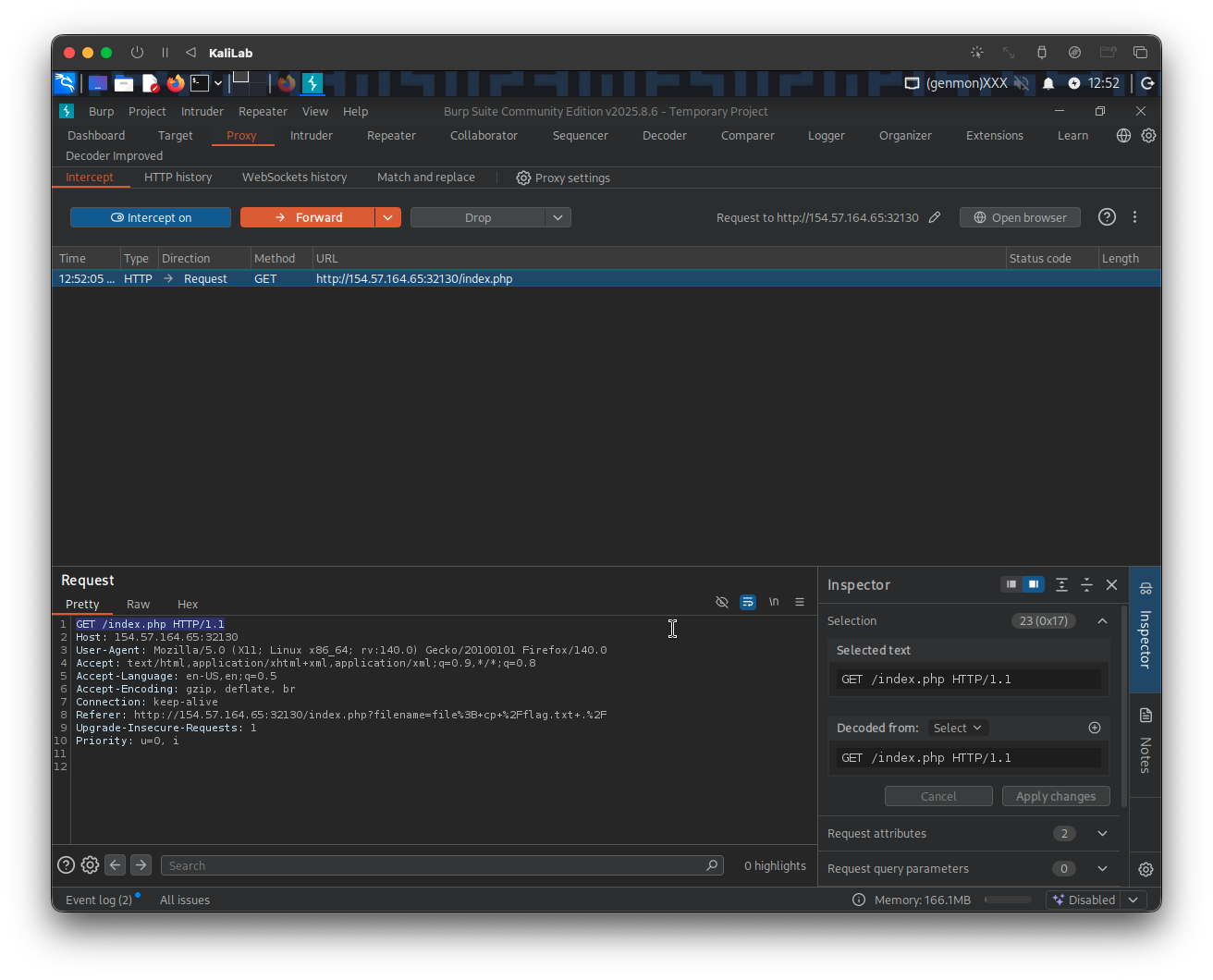This screenshot has height=980, width=1213.
Task: Hide non-printable characters eye icon in Request
Action: (722, 602)
